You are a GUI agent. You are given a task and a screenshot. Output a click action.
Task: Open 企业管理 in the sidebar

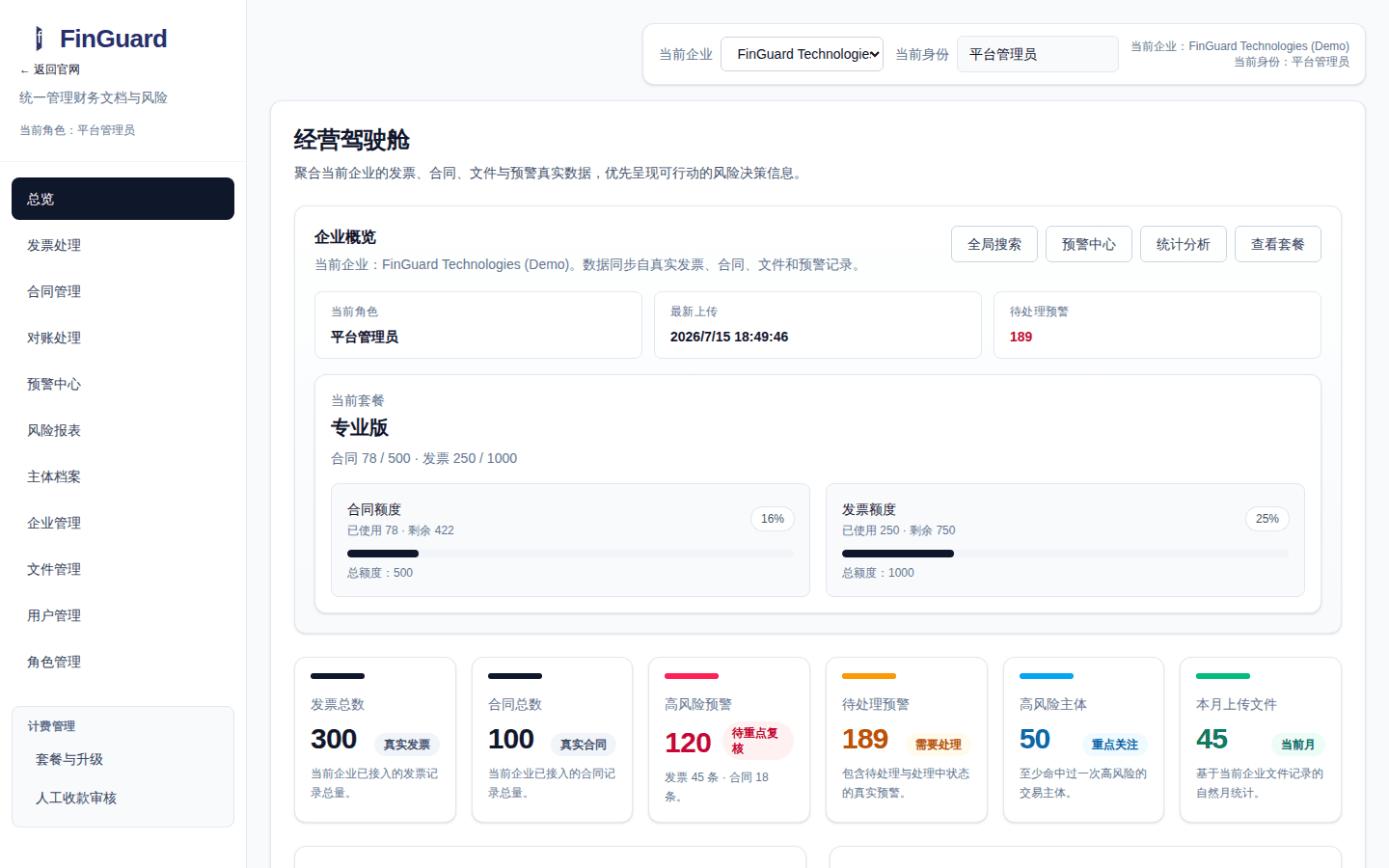coord(123,523)
